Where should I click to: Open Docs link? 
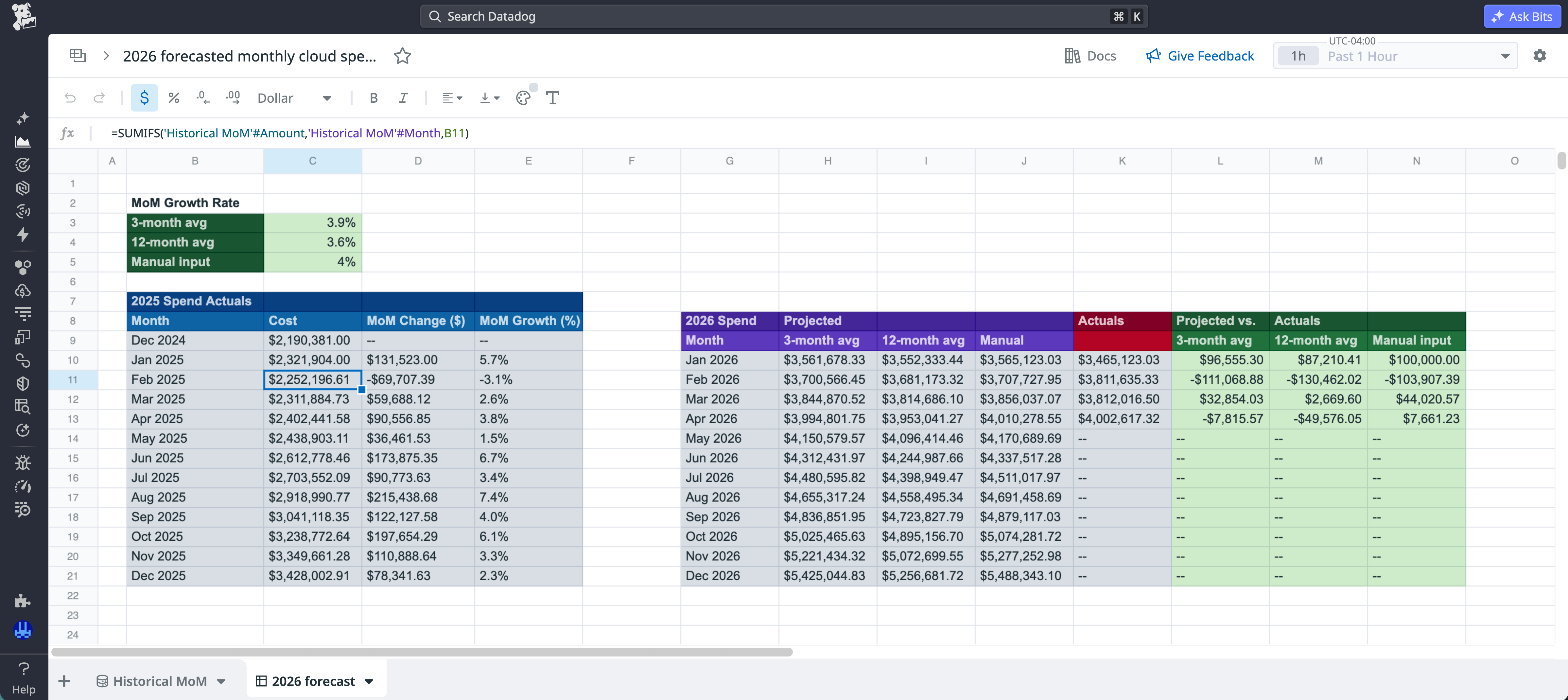1090,56
